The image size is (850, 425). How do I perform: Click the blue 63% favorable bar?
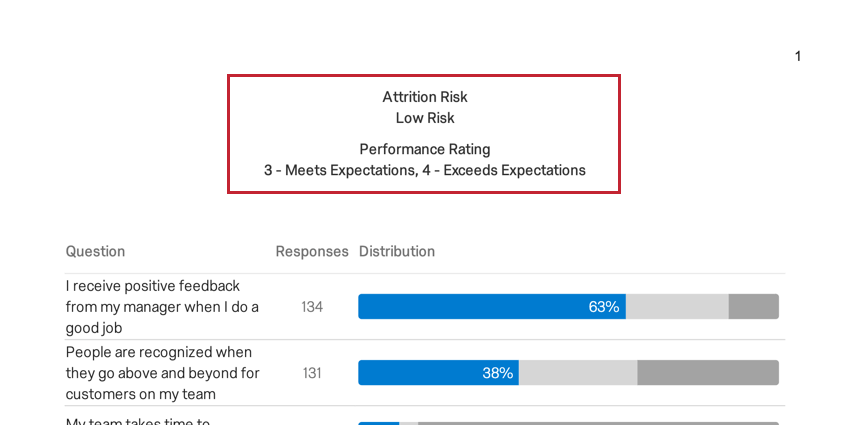coord(490,307)
